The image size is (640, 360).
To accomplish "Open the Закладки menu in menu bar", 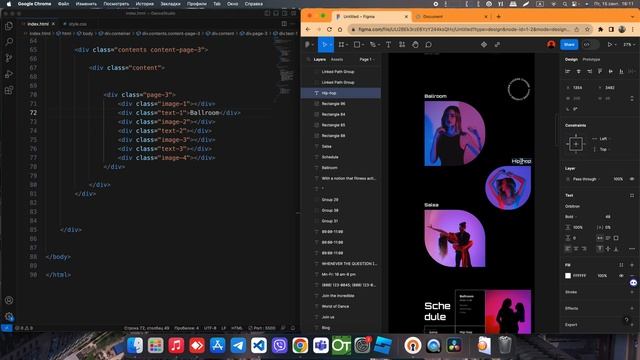I will (170, 4).
